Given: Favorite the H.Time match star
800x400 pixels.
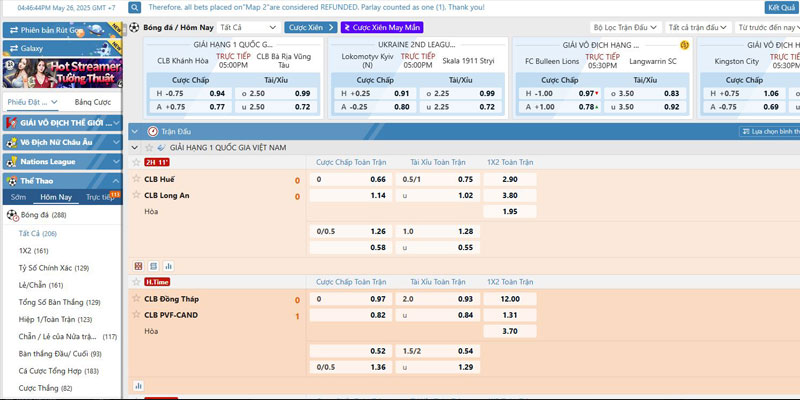Looking at the screenshot, I should 136,282.
